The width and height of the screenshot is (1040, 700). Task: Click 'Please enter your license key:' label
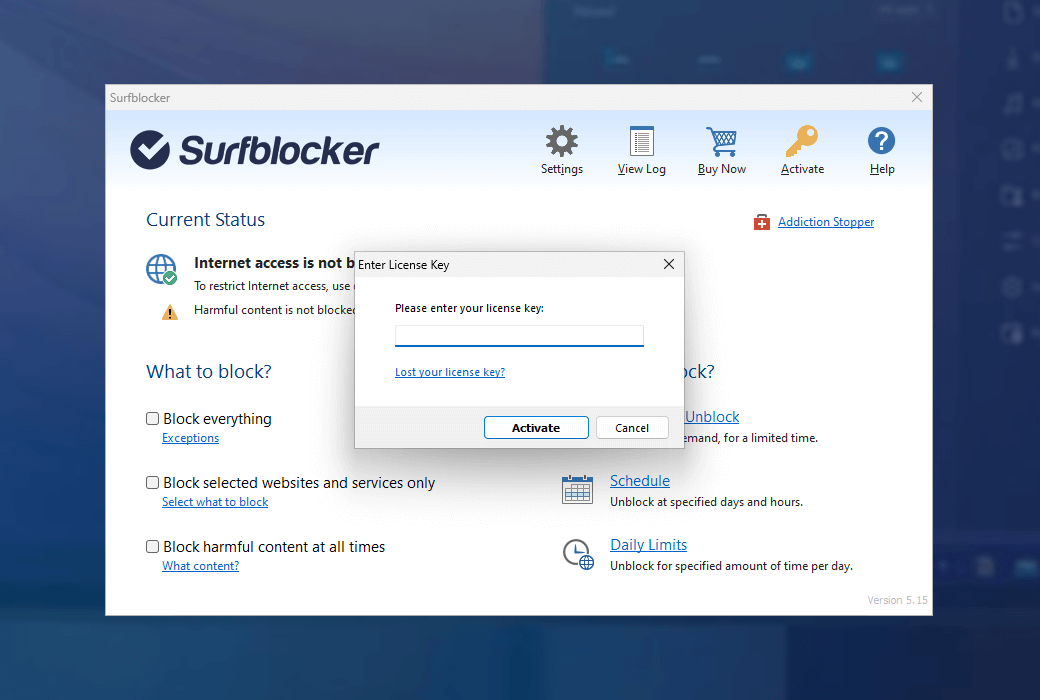pos(469,309)
